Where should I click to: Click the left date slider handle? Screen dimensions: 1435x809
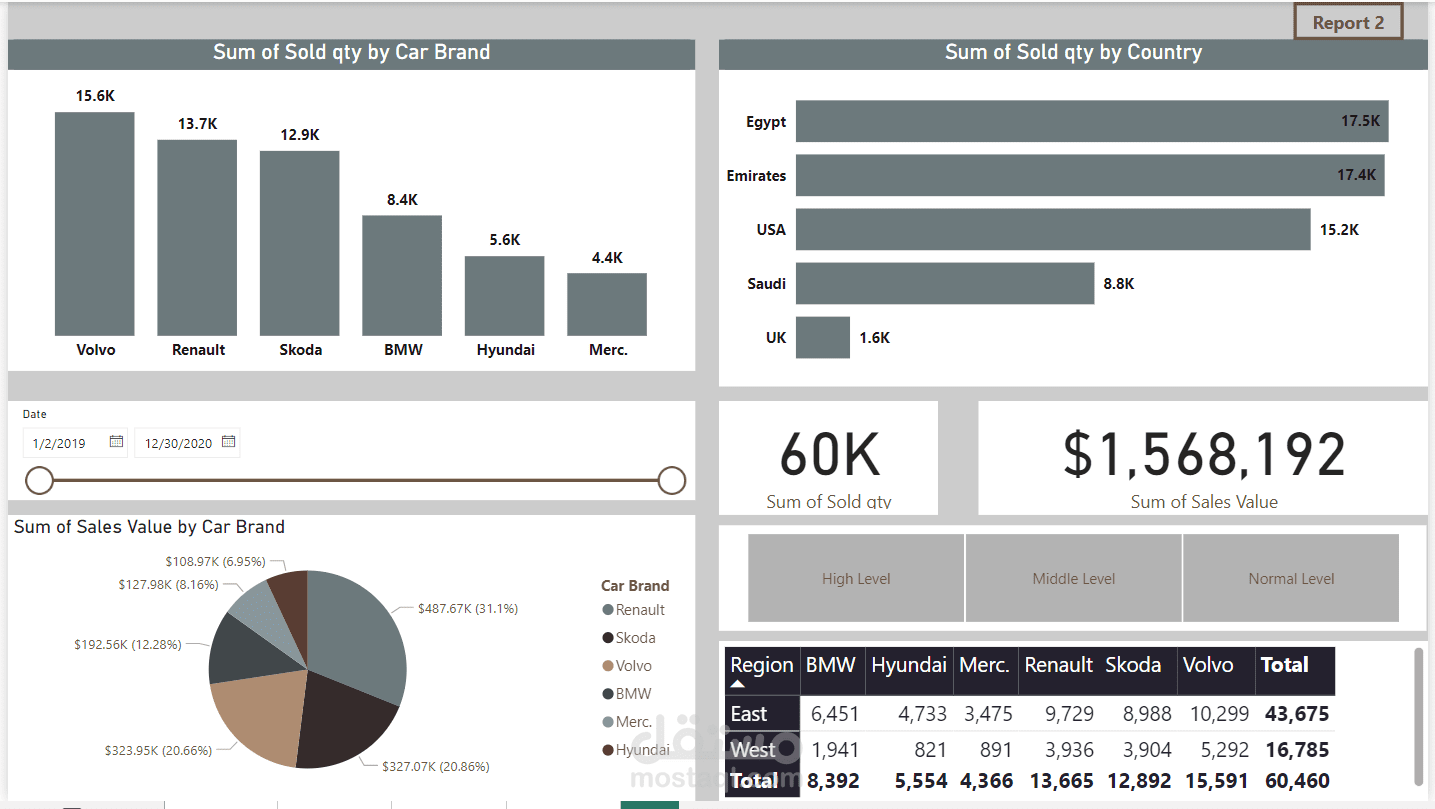click(39, 481)
